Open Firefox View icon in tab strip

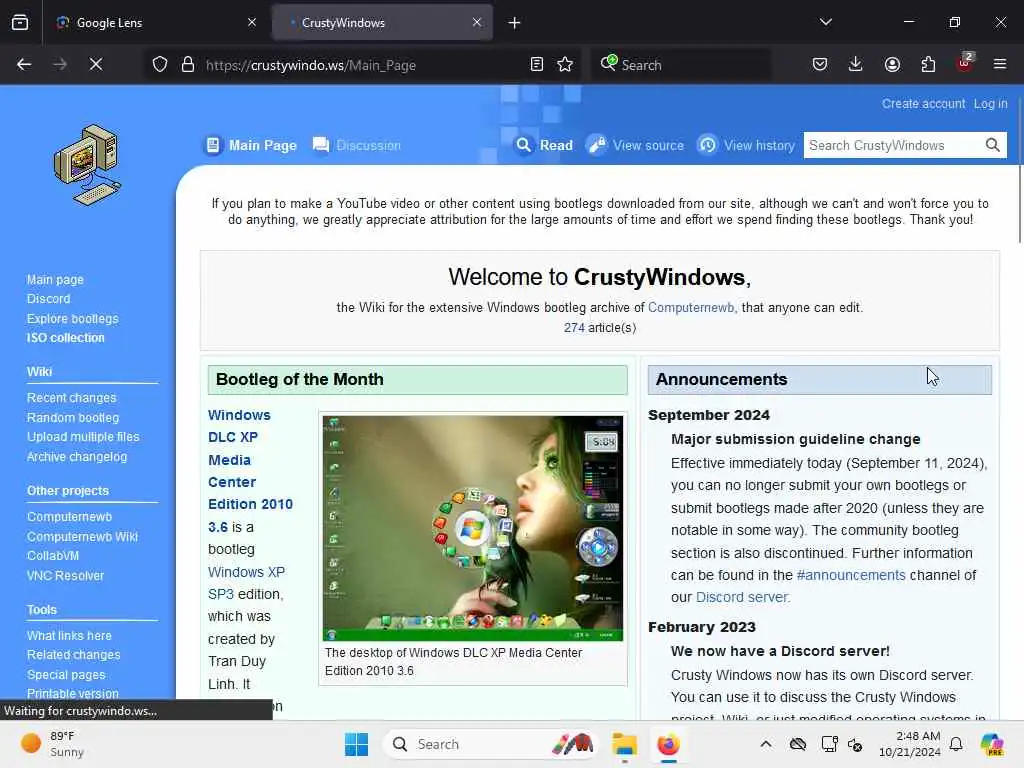(20, 23)
